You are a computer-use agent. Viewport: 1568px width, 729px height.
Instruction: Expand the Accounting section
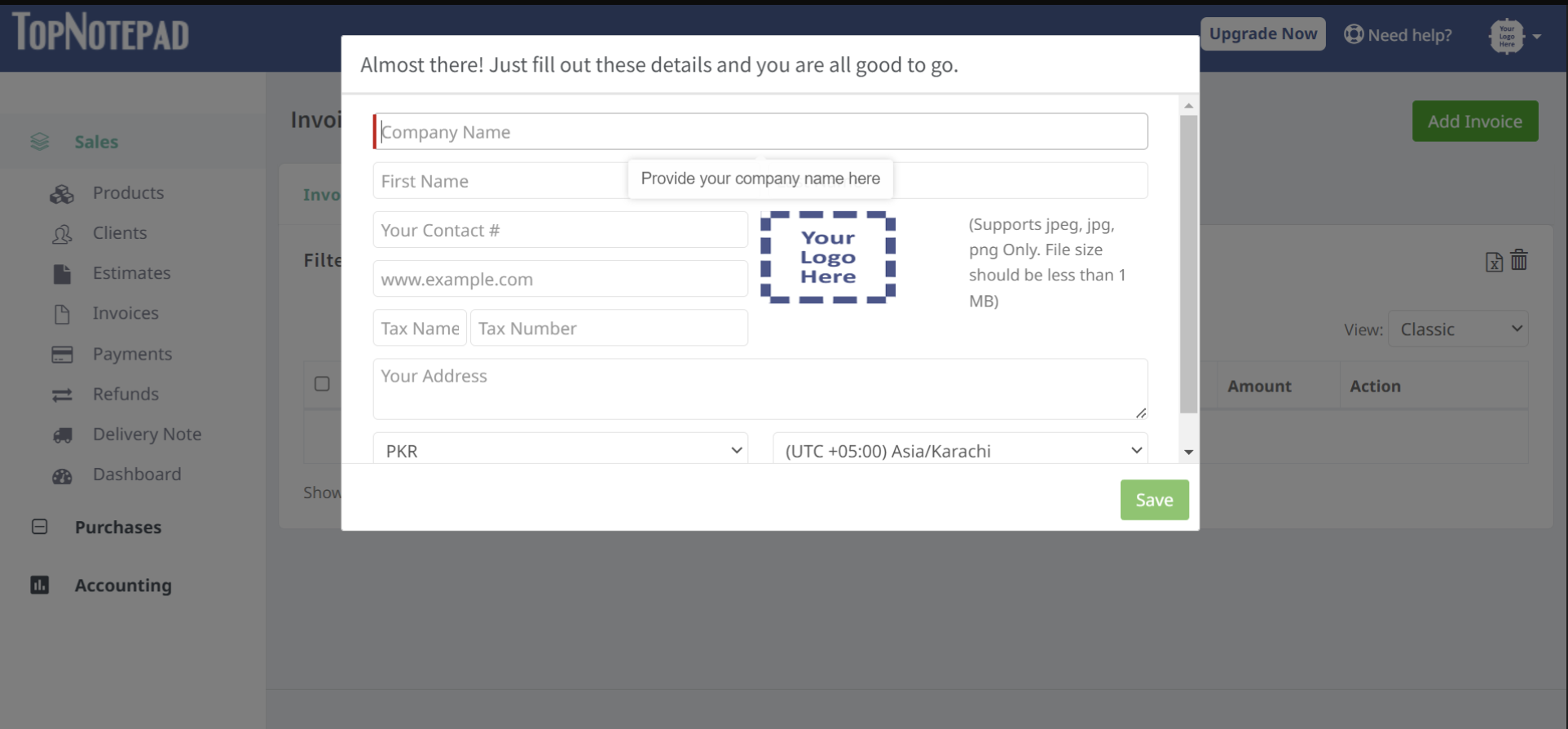123,585
